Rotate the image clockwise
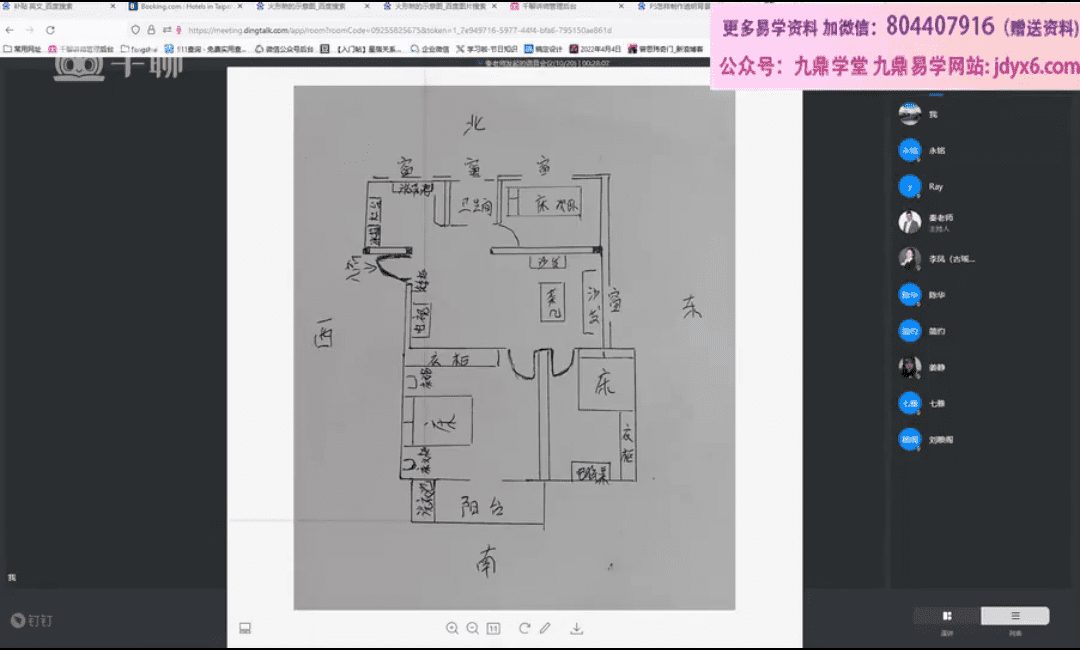 tap(523, 628)
